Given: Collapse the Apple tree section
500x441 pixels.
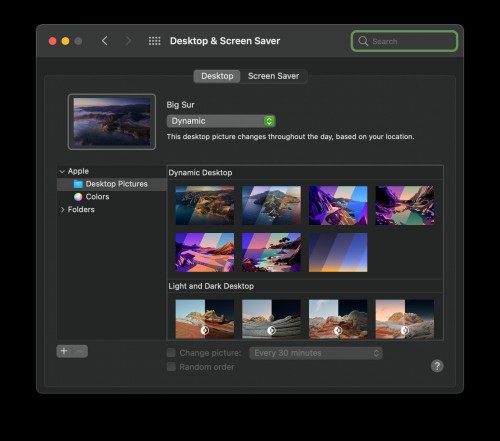Looking at the screenshot, I should [62, 171].
